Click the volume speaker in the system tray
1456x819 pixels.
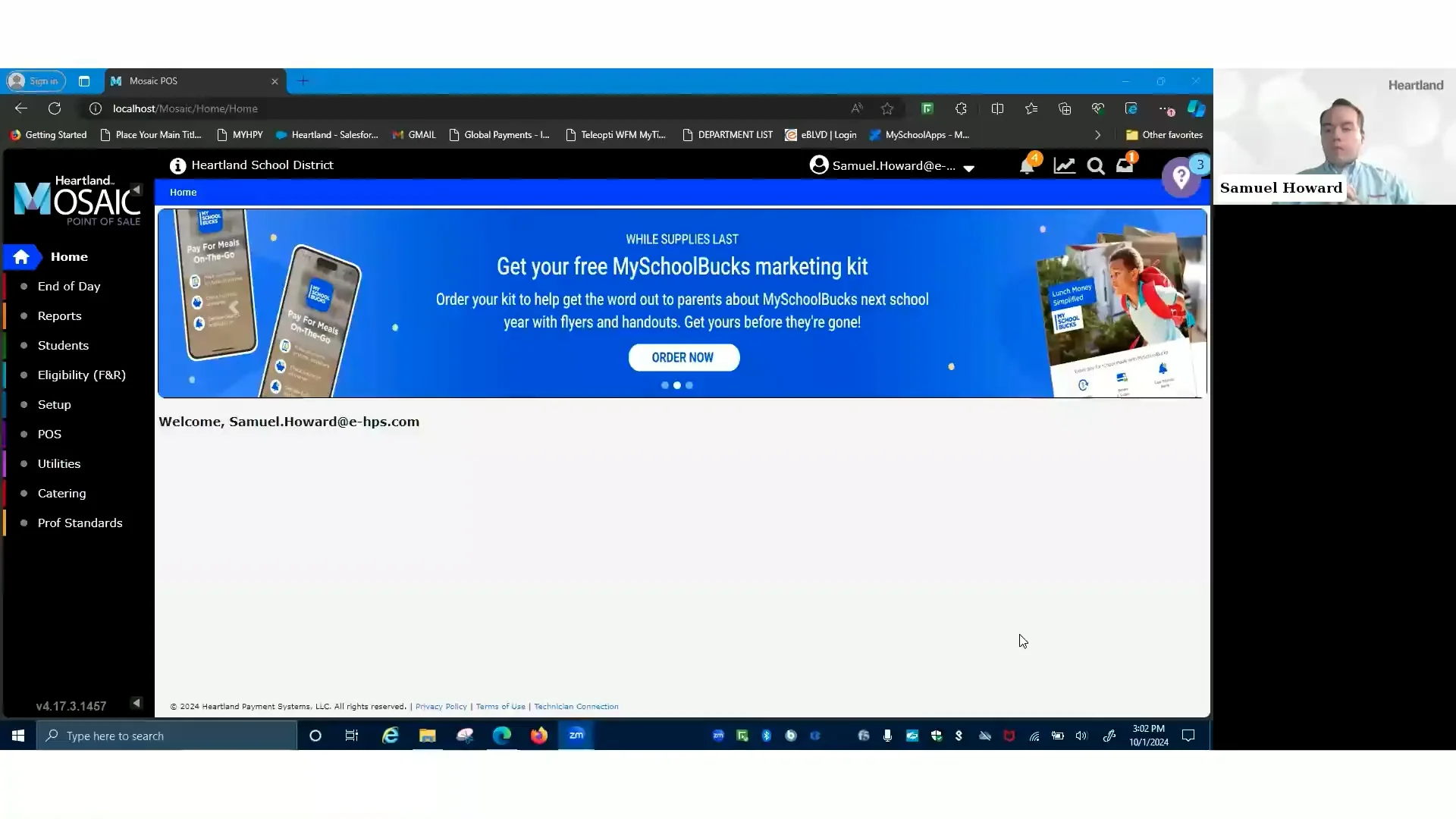pyautogui.click(x=1081, y=736)
